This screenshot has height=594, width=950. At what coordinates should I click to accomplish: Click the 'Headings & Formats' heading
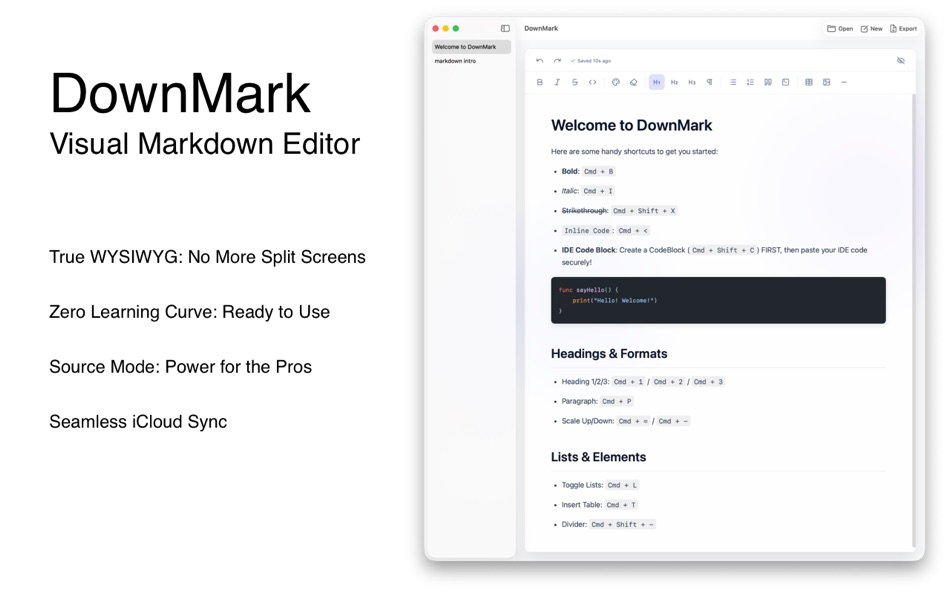[609, 354]
